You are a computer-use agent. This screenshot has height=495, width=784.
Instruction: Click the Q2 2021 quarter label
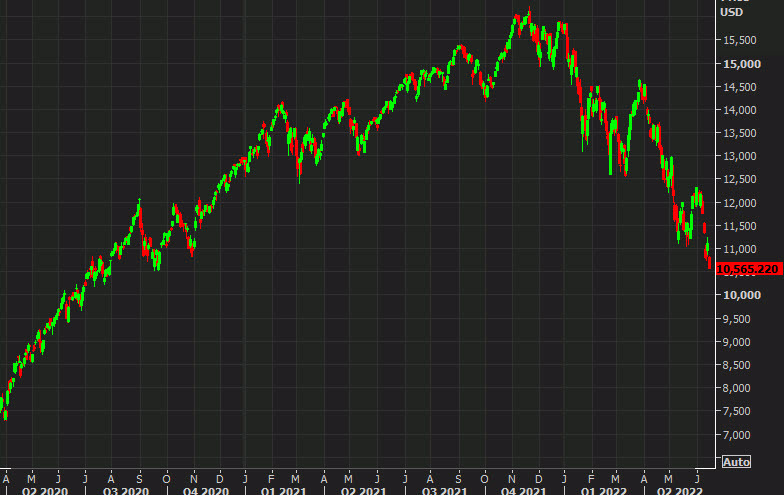(364, 490)
